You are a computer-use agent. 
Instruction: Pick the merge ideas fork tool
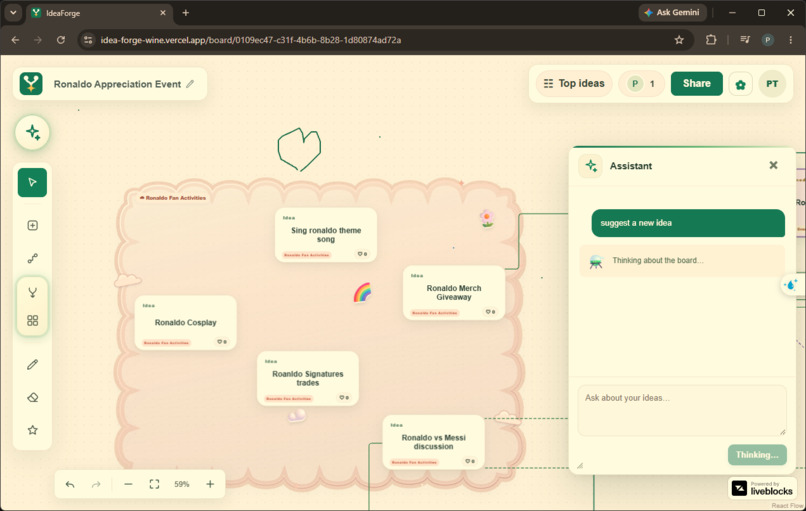[32, 293]
